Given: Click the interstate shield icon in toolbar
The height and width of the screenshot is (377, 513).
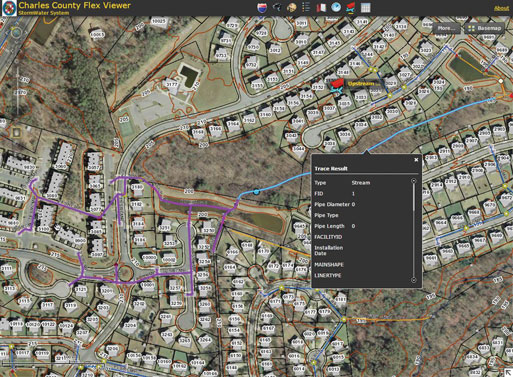Looking at the screenshot, I should click(x=262, y=7).
